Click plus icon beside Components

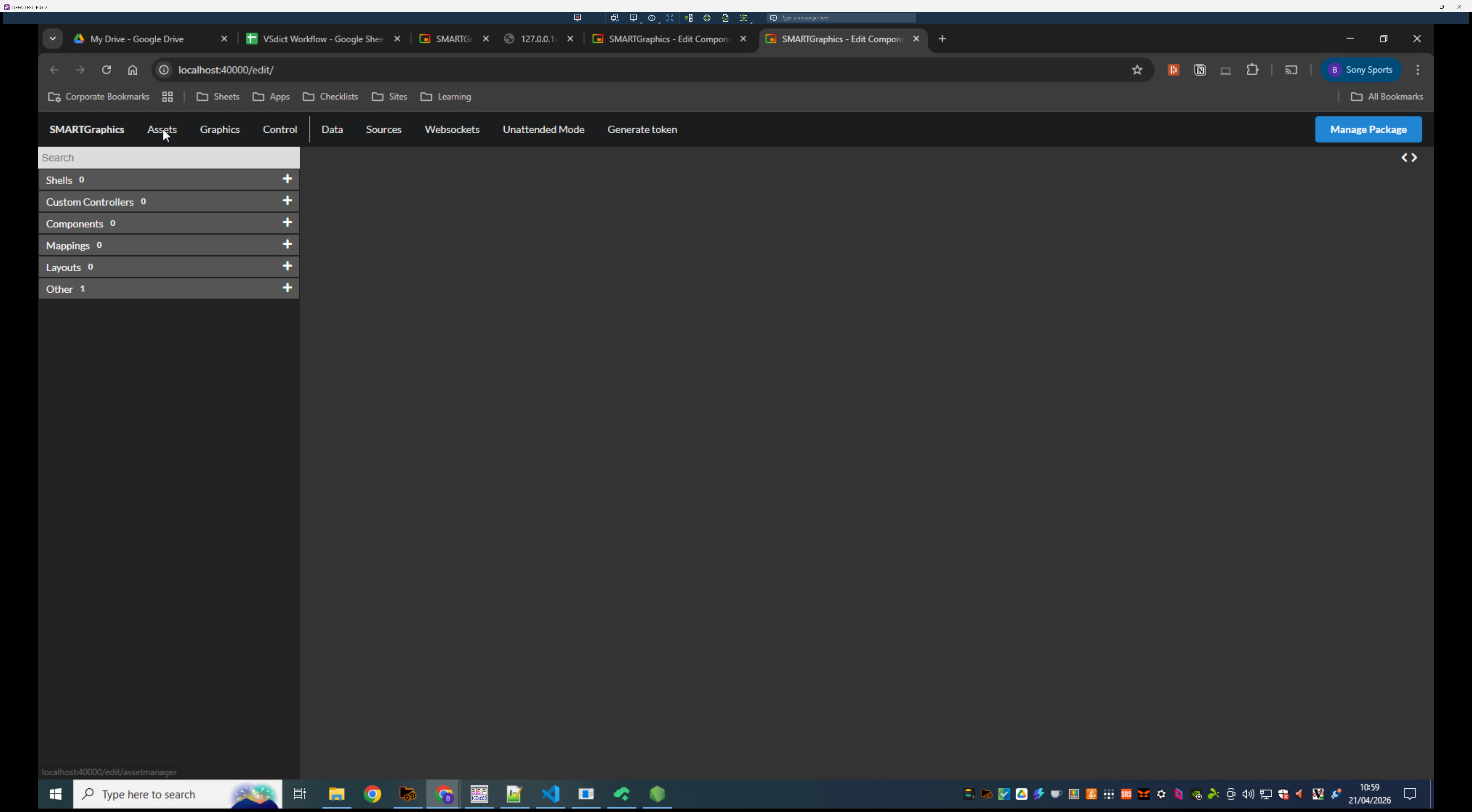(287, 223)
